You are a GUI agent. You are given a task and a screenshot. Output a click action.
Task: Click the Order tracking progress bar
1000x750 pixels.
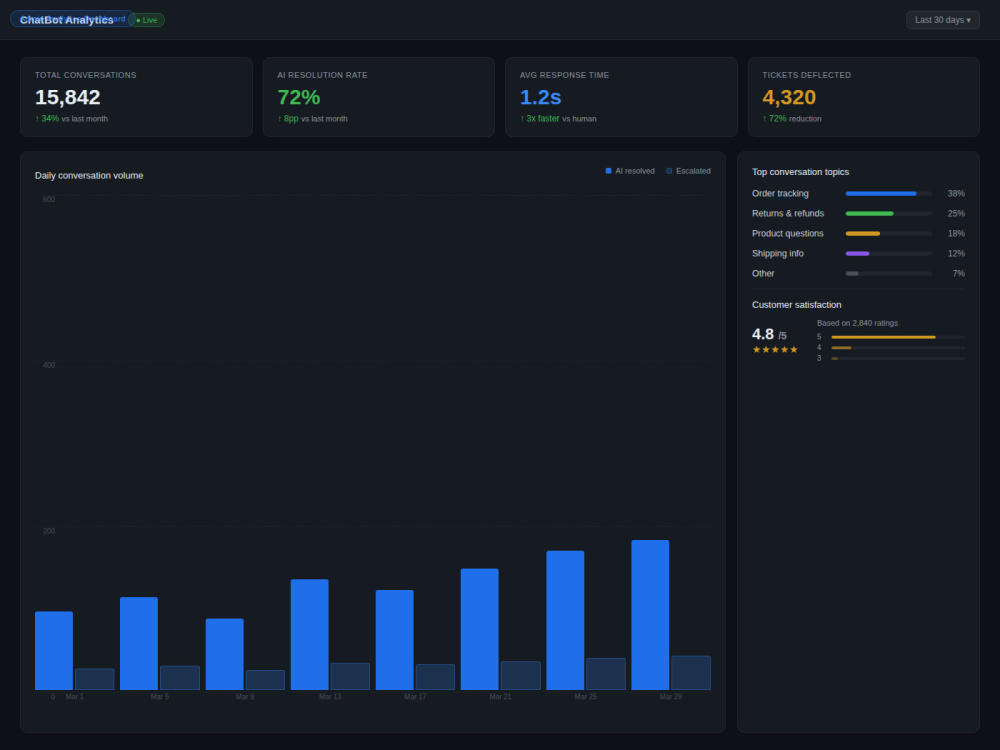click(x=888, y=193)
